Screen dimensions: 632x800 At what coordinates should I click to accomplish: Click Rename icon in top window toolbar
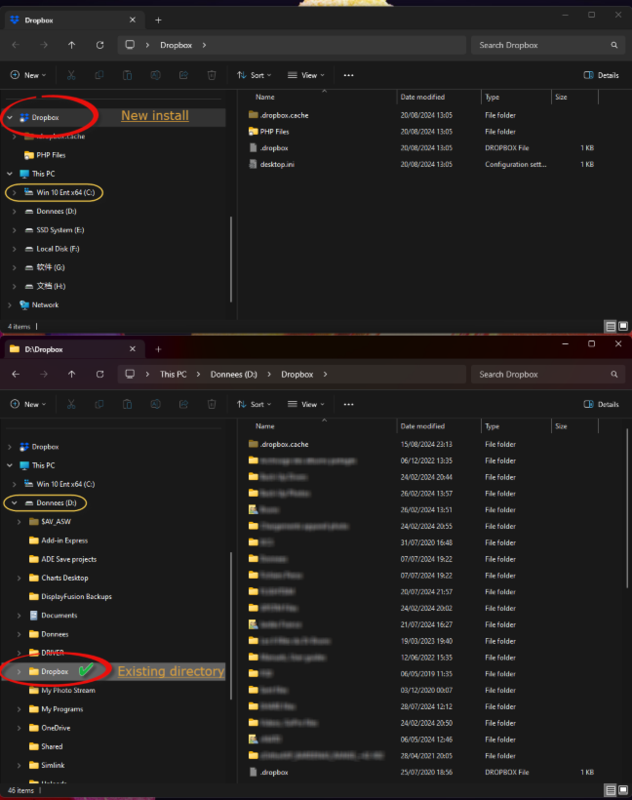point(156,75)
